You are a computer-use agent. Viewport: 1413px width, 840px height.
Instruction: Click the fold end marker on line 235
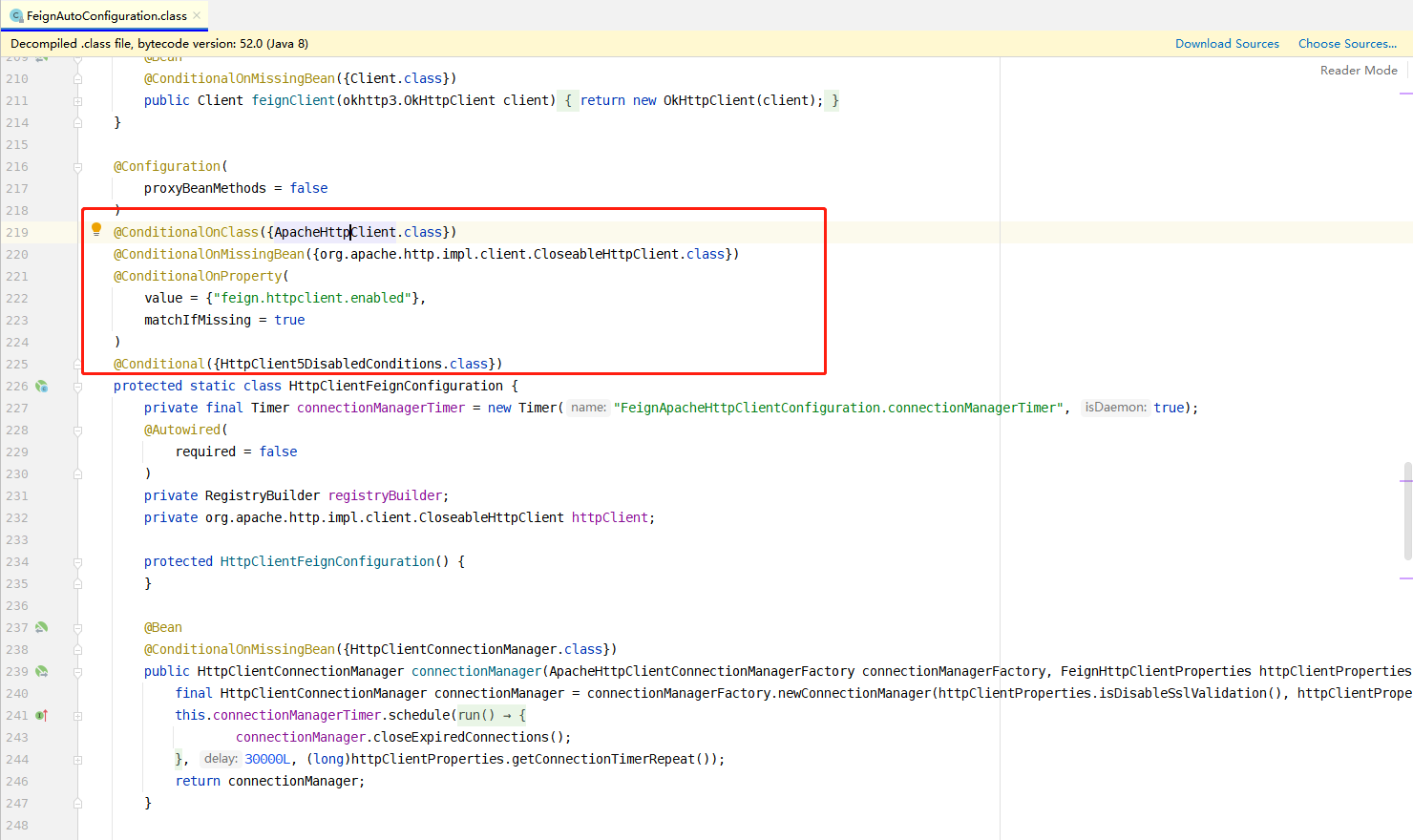click(x=78, y=584)
